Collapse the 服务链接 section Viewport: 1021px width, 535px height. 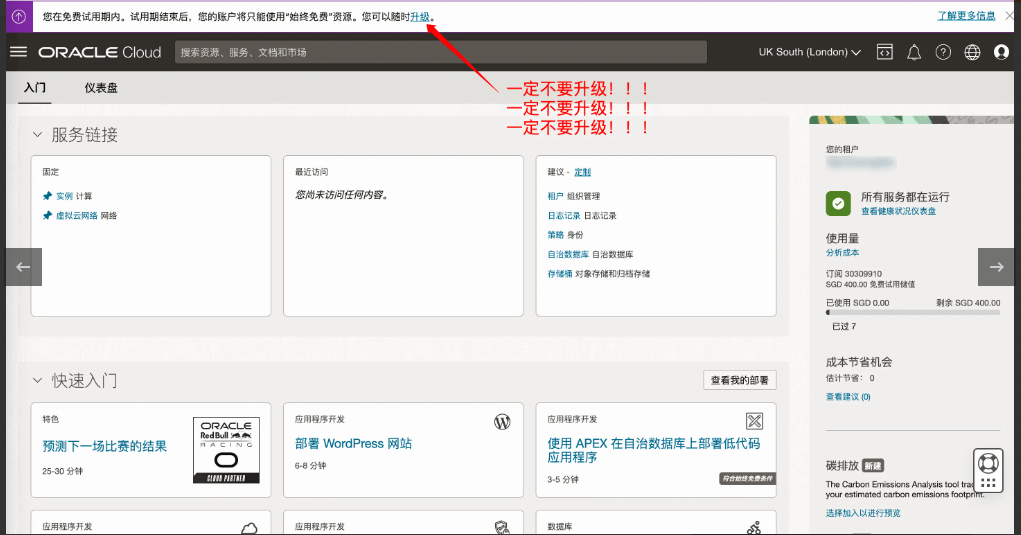[x=38, y=134]
